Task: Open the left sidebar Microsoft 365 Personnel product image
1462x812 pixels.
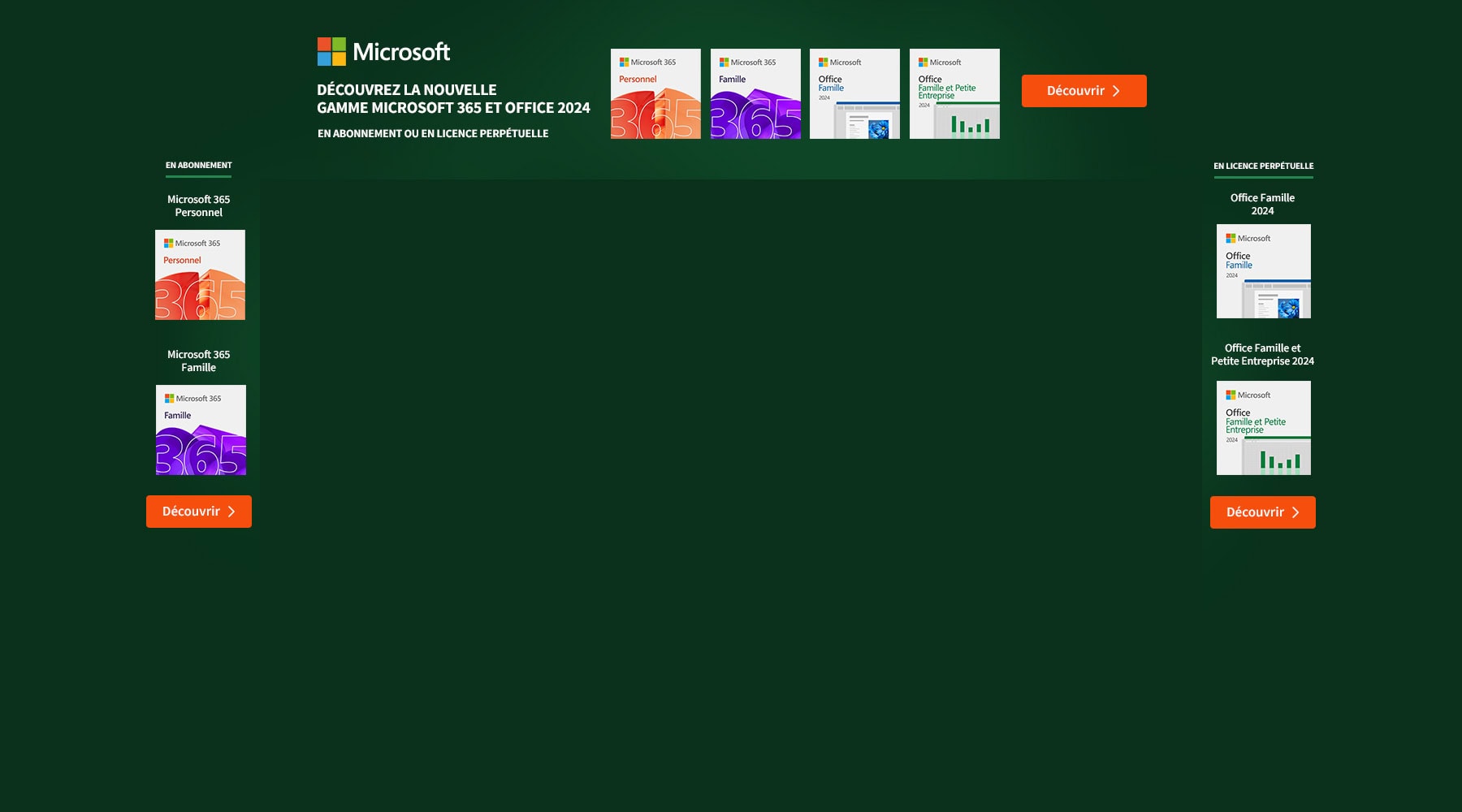Action: coord(200,274)
